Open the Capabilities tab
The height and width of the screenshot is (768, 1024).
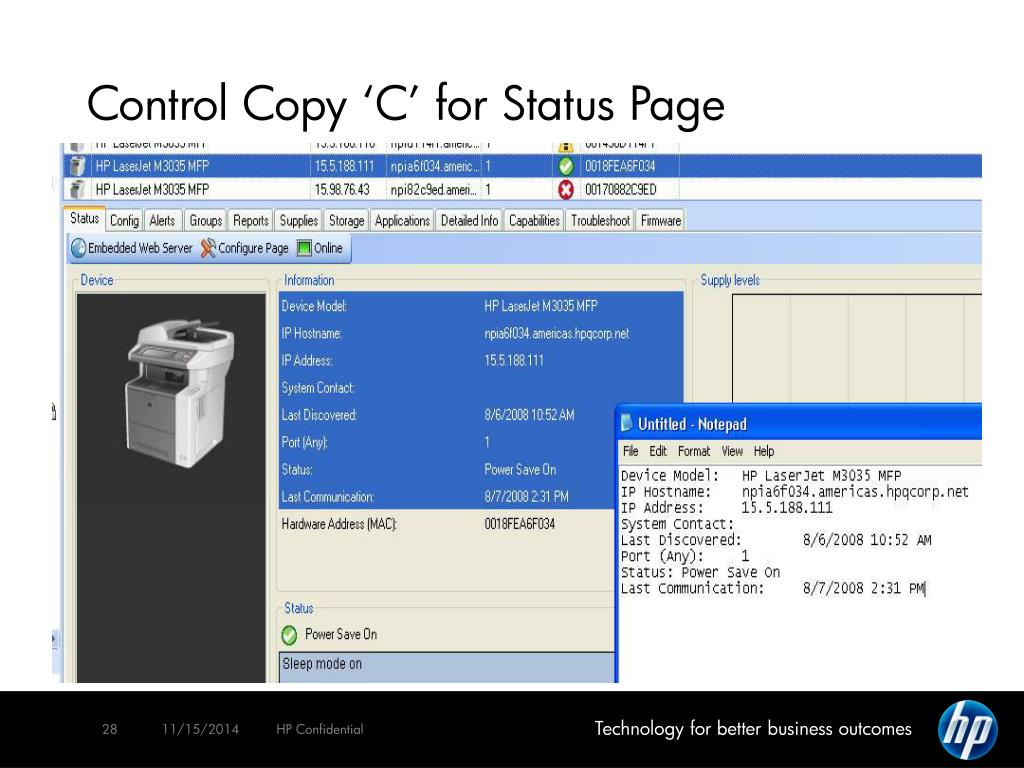pos(534,221)
